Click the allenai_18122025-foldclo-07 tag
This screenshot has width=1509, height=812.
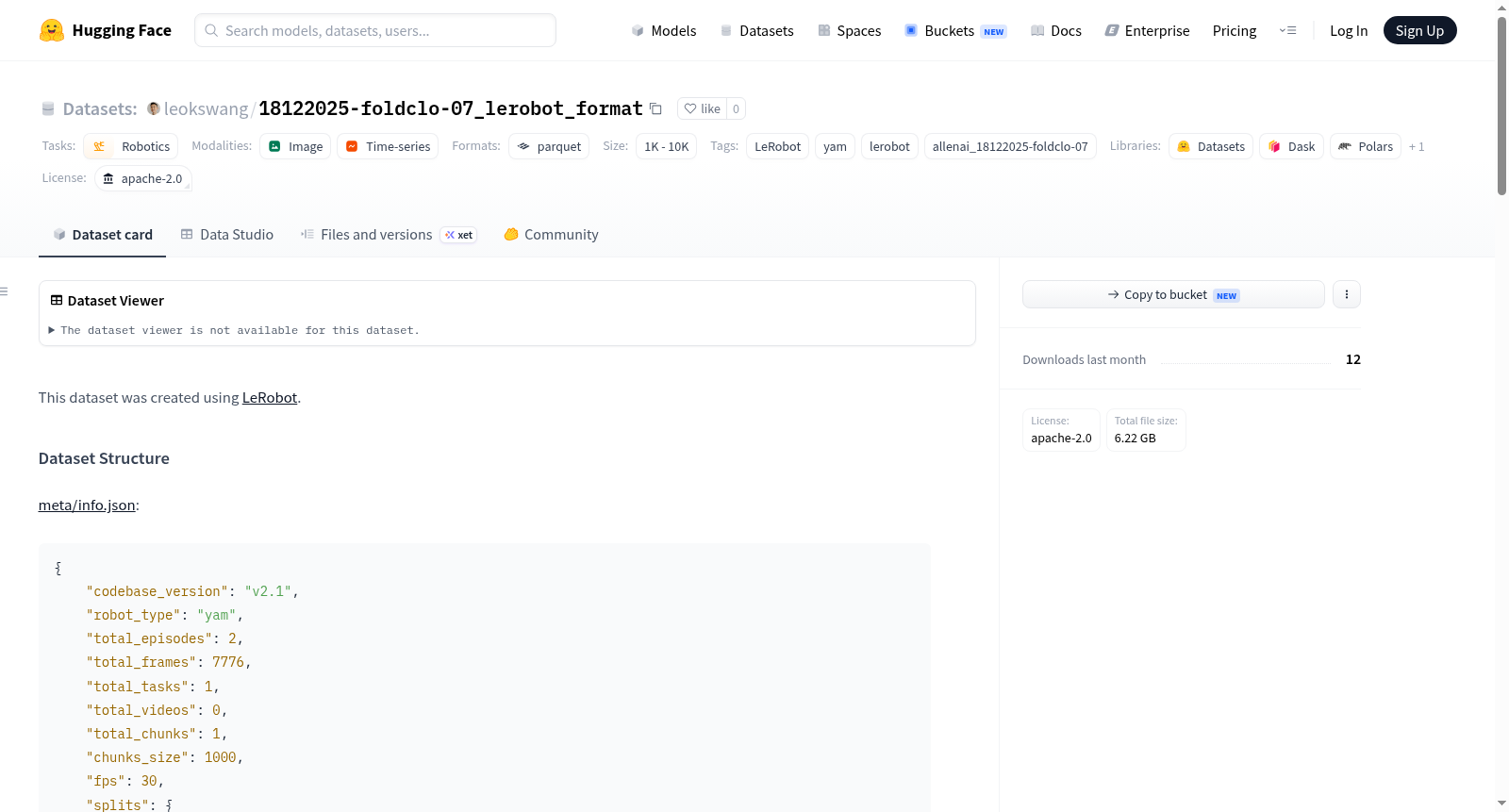(x=1010, y=146)
